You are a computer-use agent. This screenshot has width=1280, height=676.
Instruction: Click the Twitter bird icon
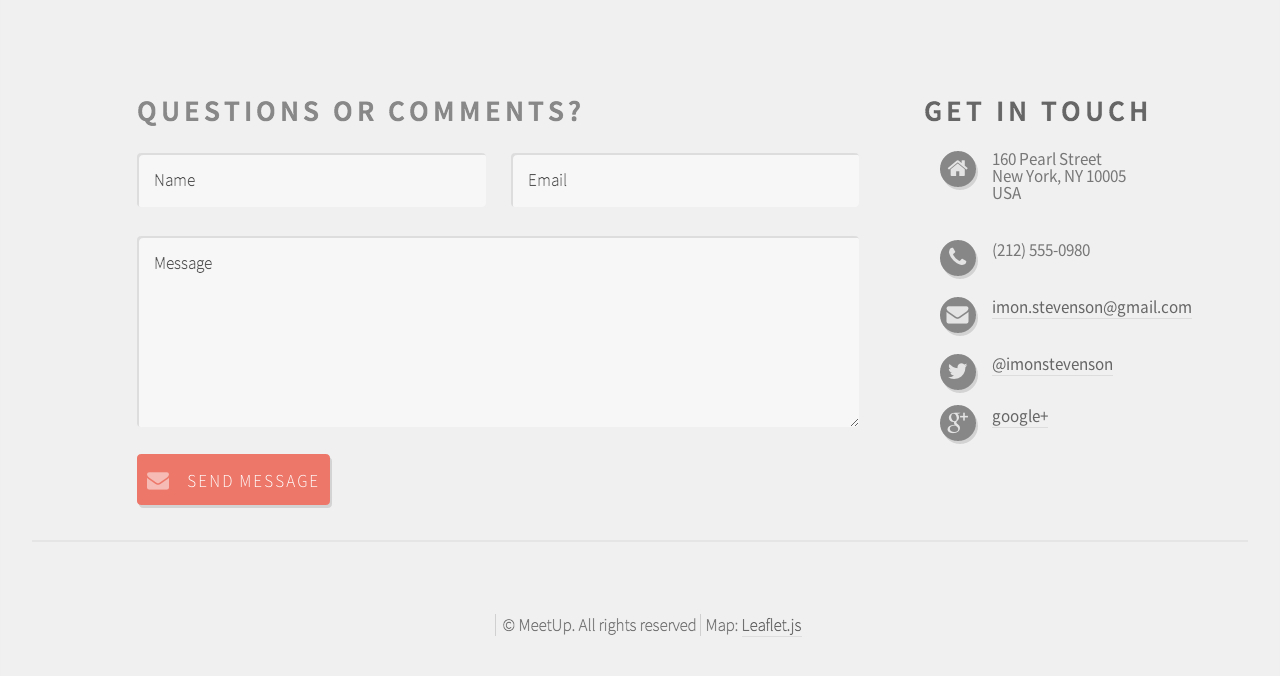click(957, 372)
